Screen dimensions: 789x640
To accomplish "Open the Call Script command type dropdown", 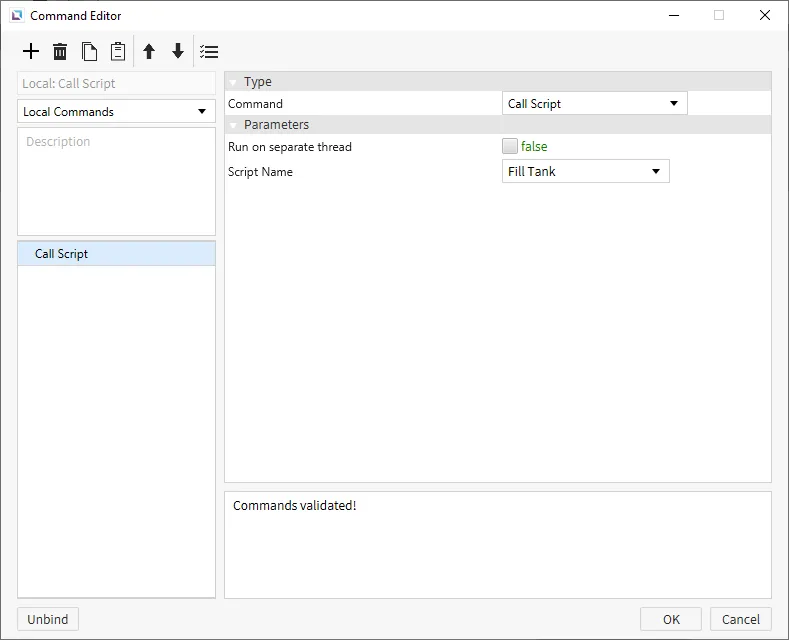I will pos(594,104).
